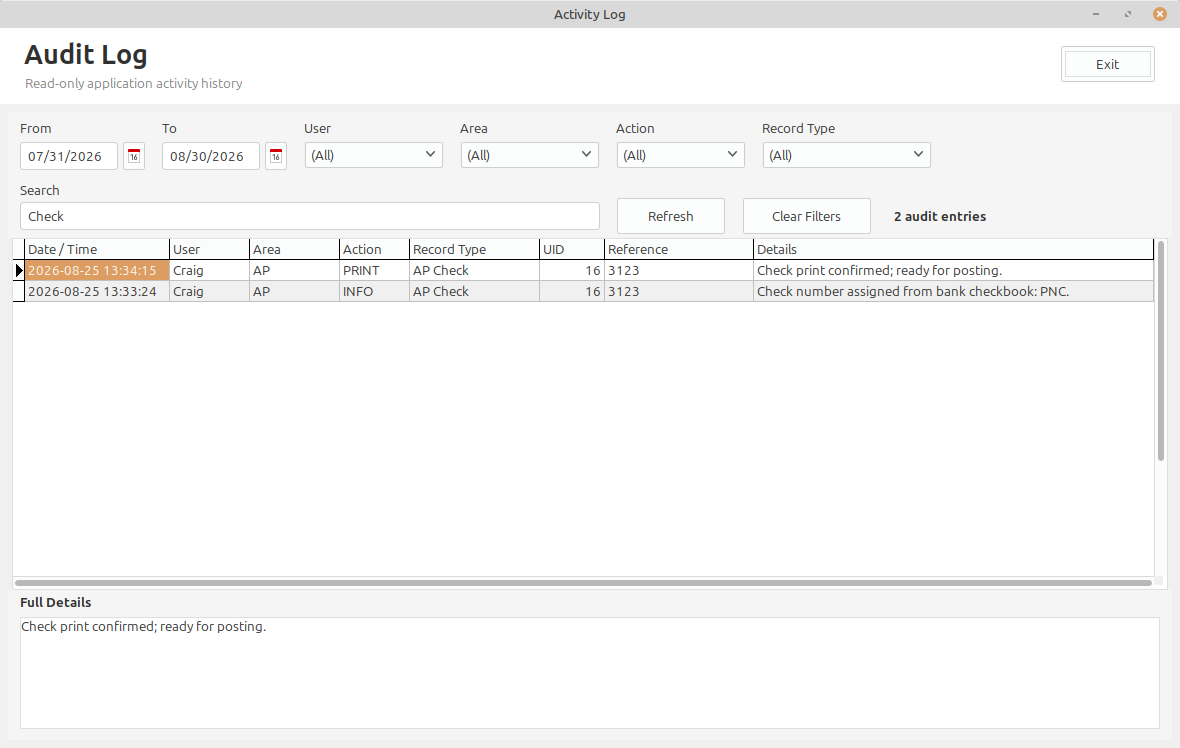Click the AP Check cell in INFO row
The height and width of the screenshot is (748, 1180).
pyautogui.click(x=474, y=291)
